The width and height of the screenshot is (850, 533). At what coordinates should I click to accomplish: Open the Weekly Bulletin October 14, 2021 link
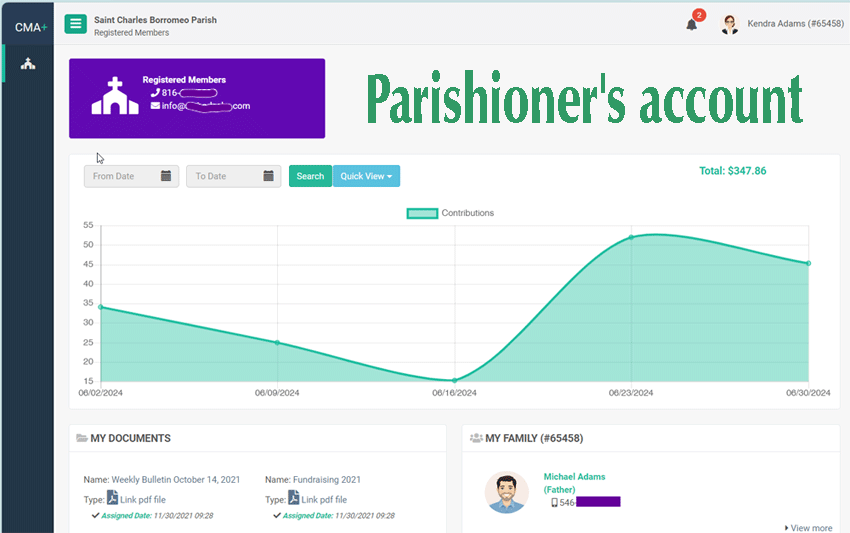pyautogui.click(x=177, y=480)
